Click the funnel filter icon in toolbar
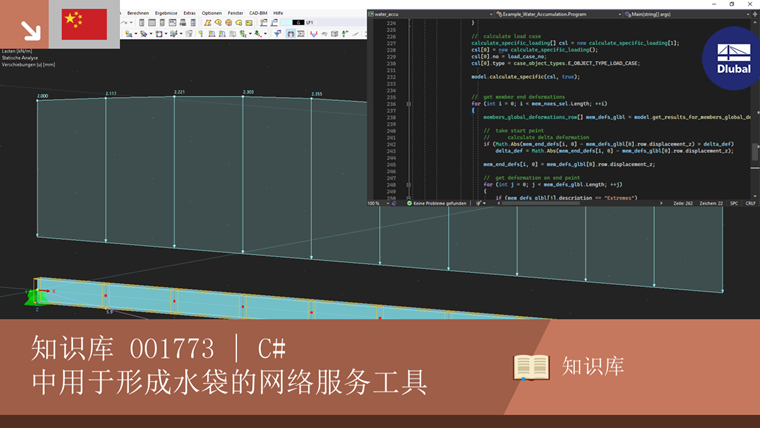Image resolution: width=760 pixels, height=428 pixels. 277,34
